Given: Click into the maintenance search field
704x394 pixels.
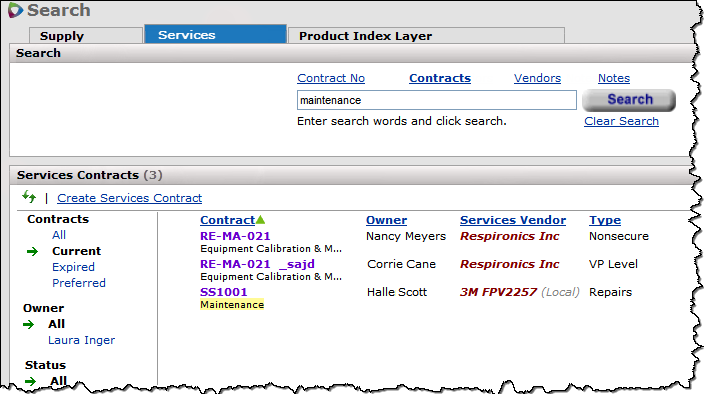Looking at the screenshot, I should tap(436, 100).
